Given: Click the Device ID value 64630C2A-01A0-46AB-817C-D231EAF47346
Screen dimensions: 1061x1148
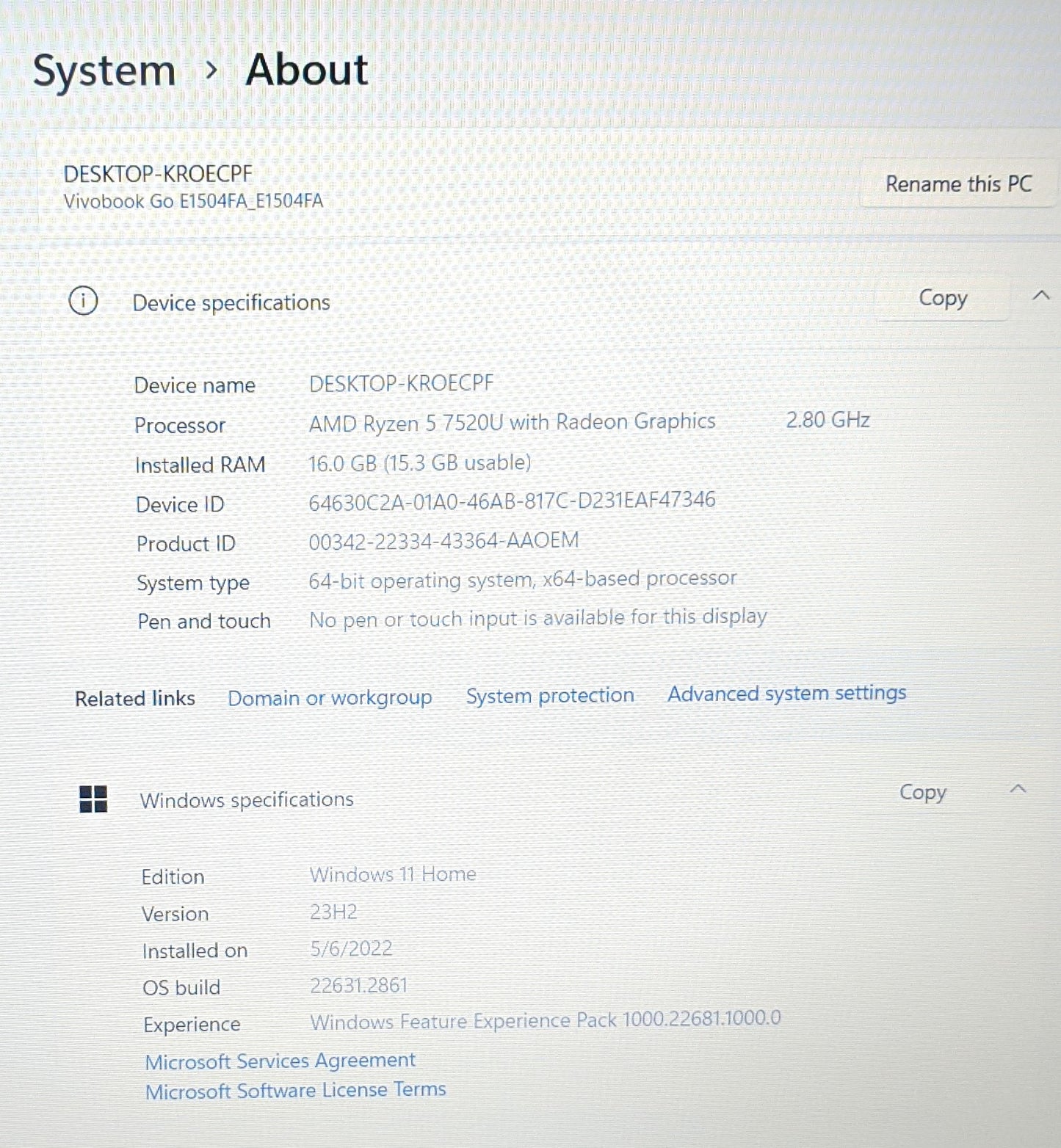Looking at the screenshot, I should coord(512,501).
